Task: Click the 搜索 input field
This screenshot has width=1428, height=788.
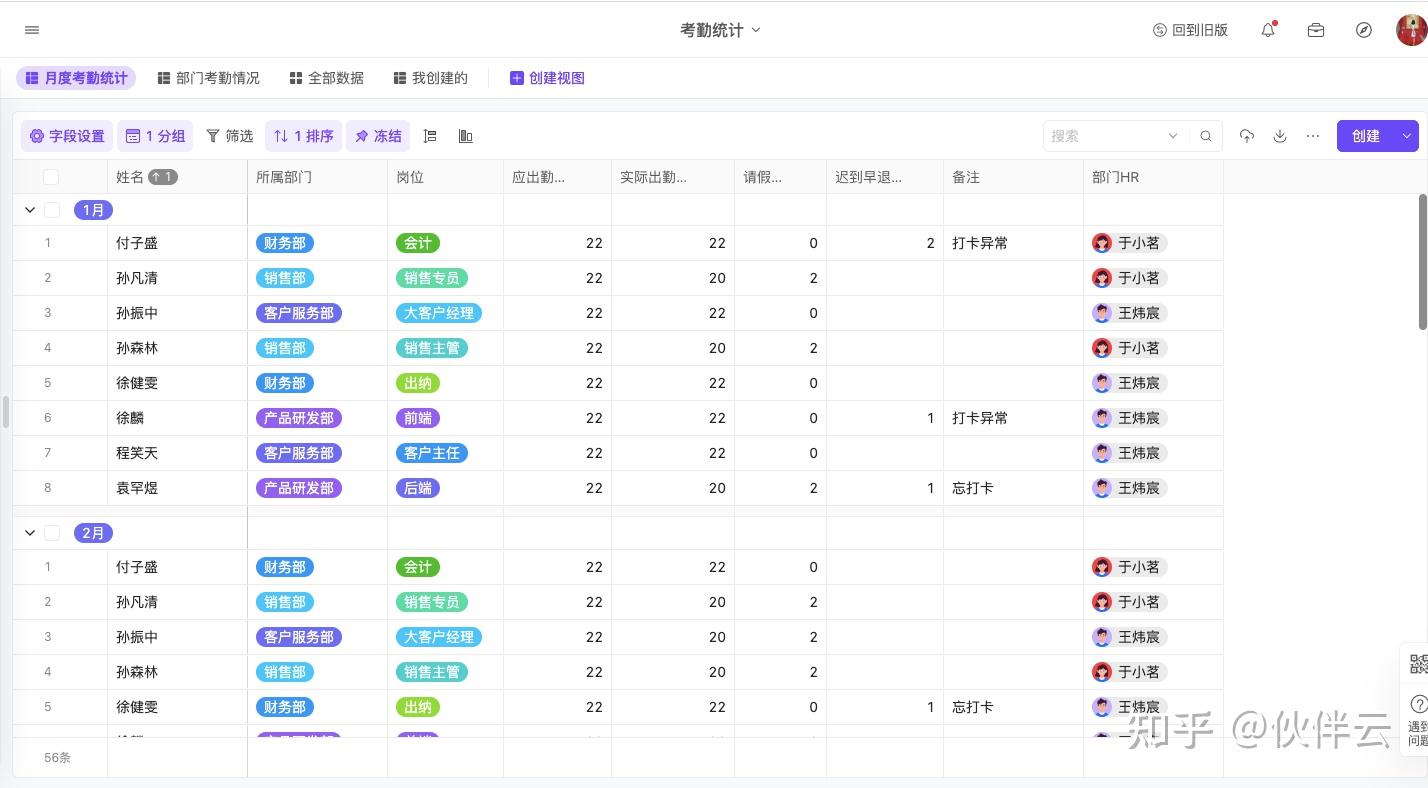Action: pos(1105,136)
